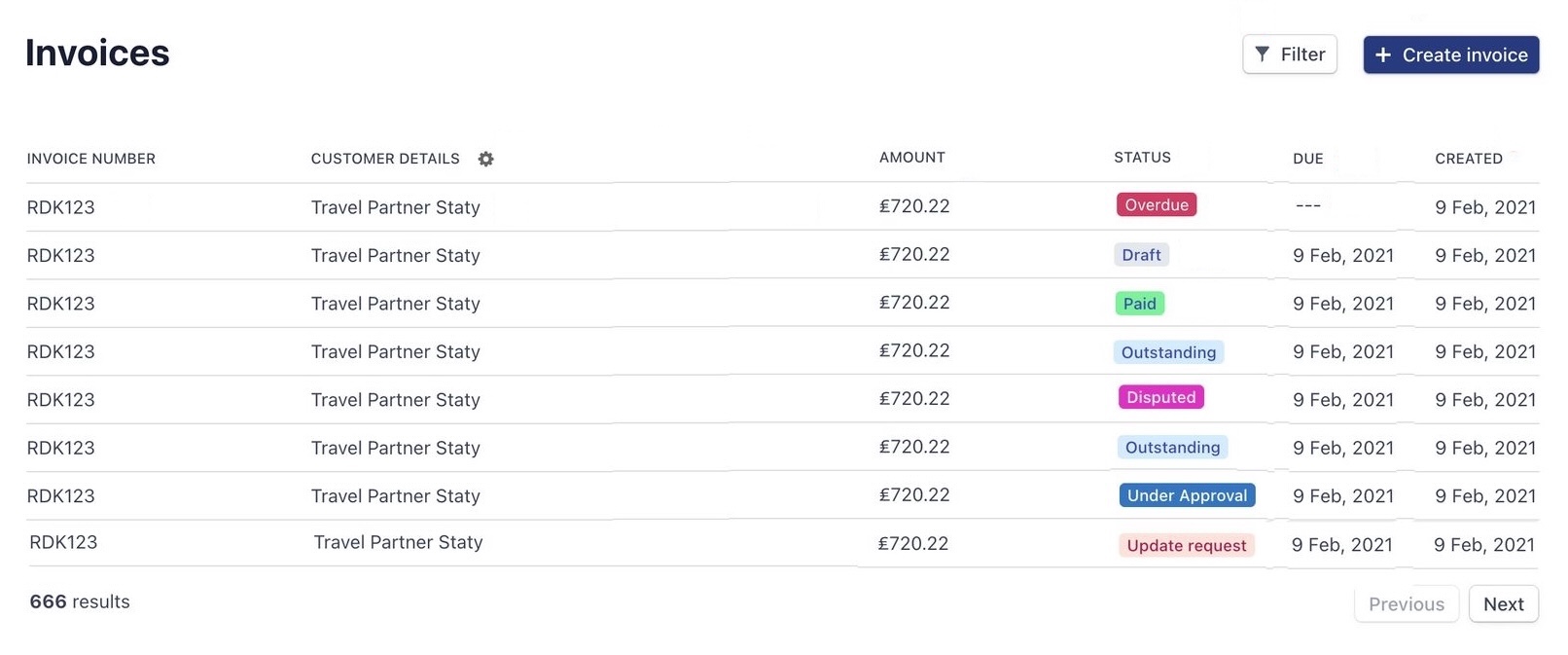Click the funnel icon in Filter button
The height and width of the screenshot is (655, 1568).
(1262, 55)
